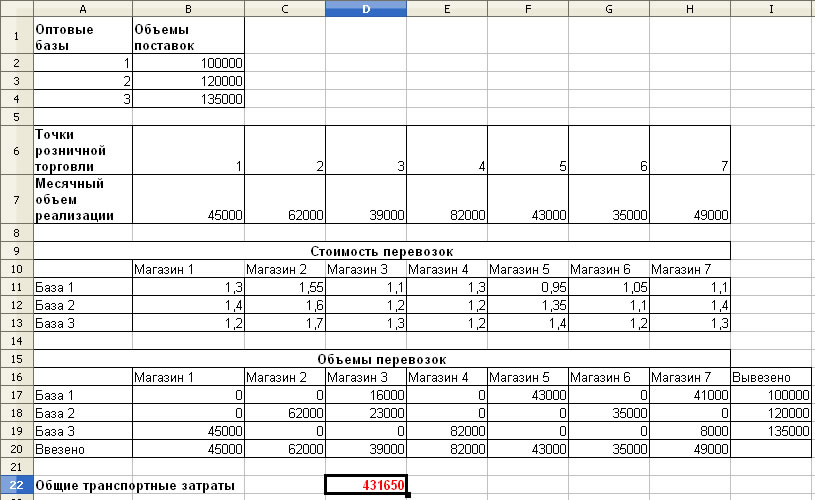Select supply volume cell 100000 in row 2
This screenshot has width=815, height=500.
pyautogui.click(x=188, y=63)
